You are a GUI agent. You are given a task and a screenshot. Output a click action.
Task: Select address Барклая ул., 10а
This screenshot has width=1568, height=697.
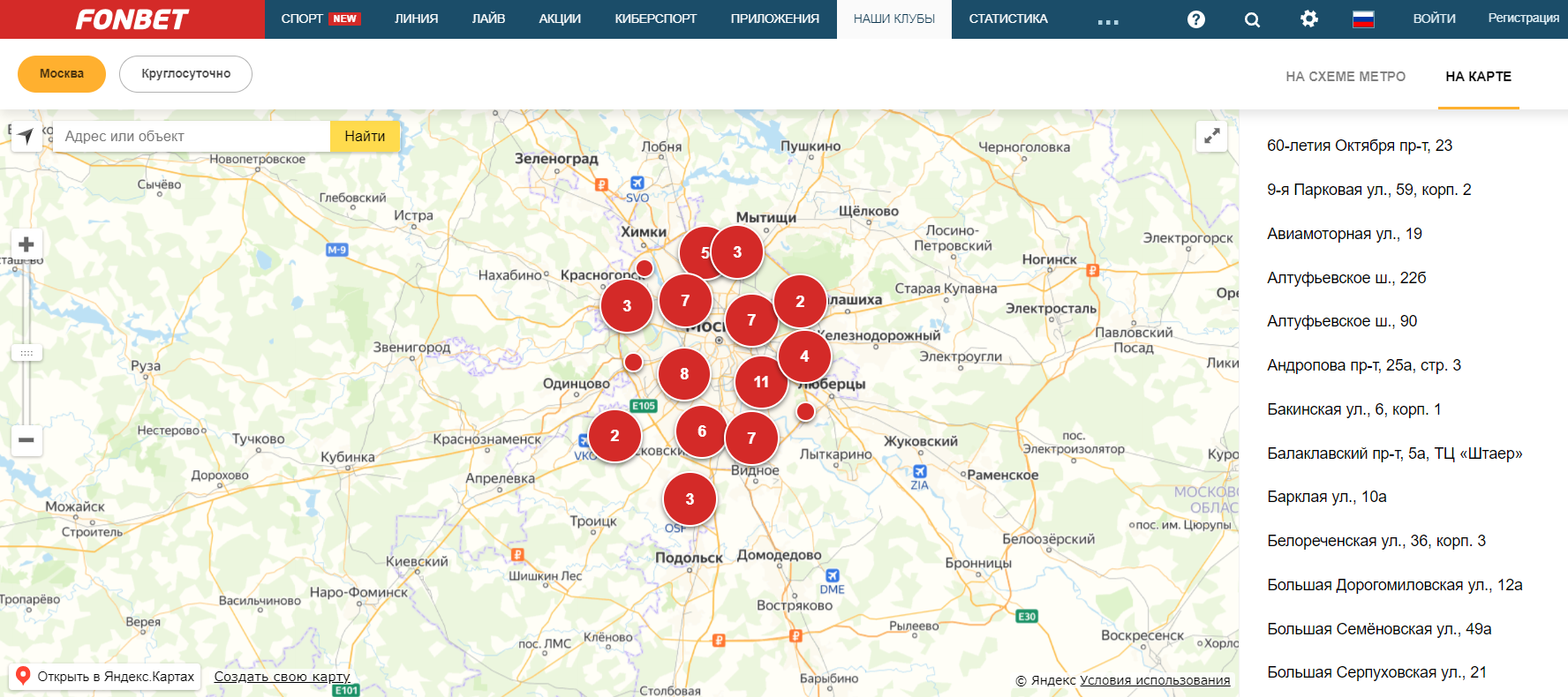click(1326, 497)
